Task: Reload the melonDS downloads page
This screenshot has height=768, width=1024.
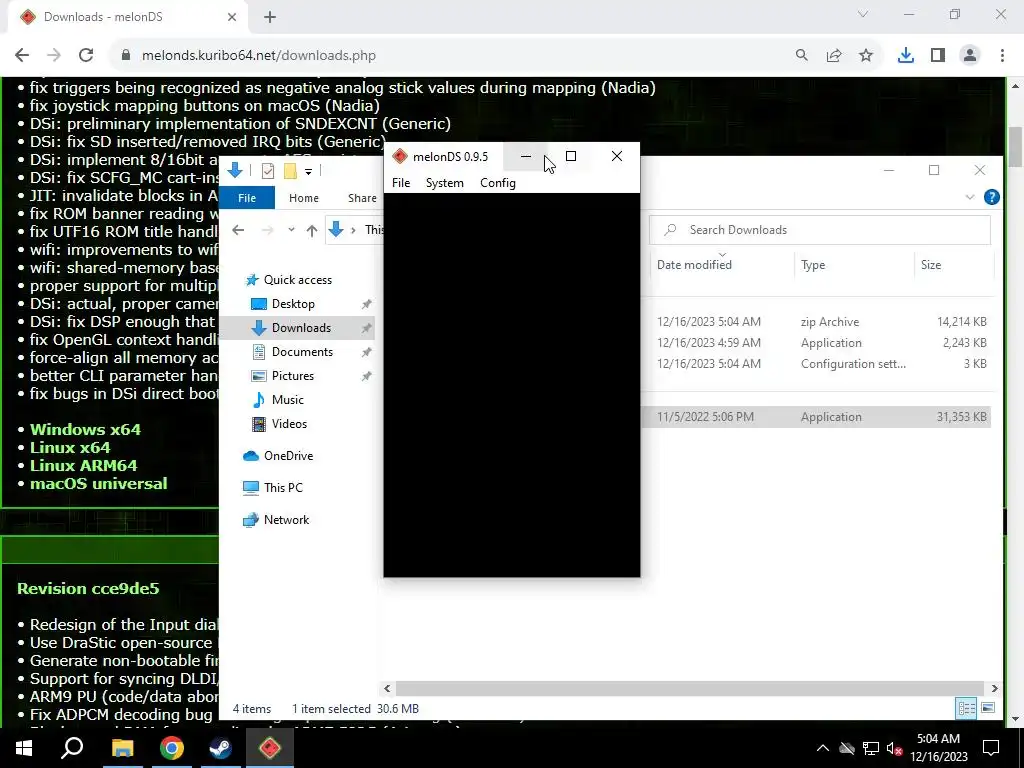Action: pos(86,56)
